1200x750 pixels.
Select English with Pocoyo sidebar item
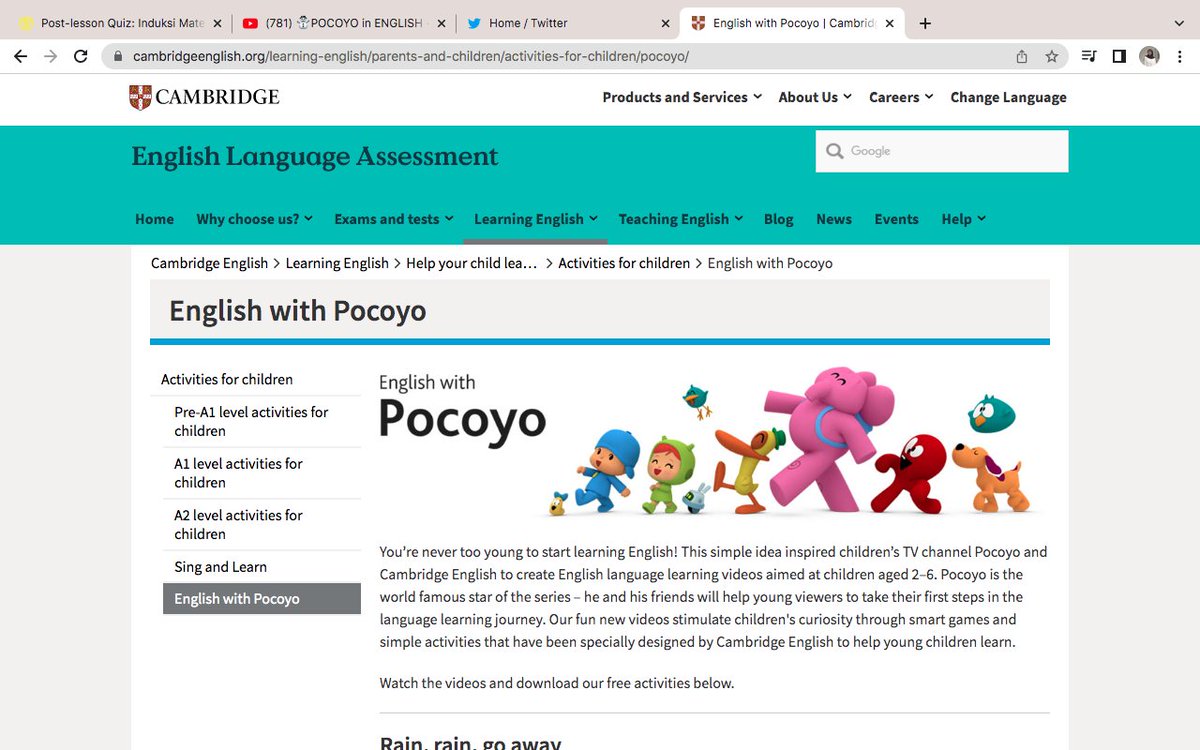(x=262, y=599)
